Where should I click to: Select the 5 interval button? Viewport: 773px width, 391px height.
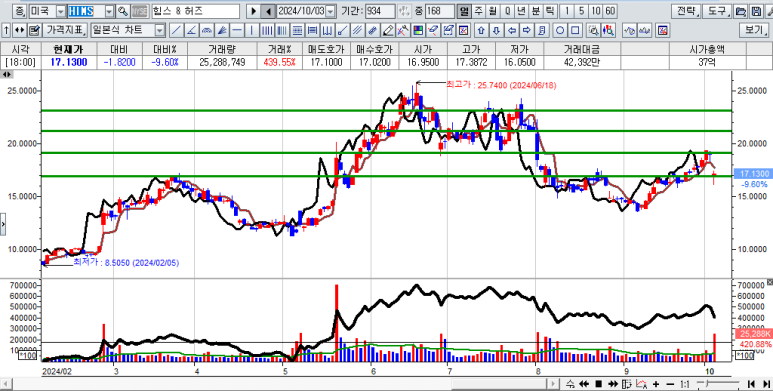(x=581, y=11)
